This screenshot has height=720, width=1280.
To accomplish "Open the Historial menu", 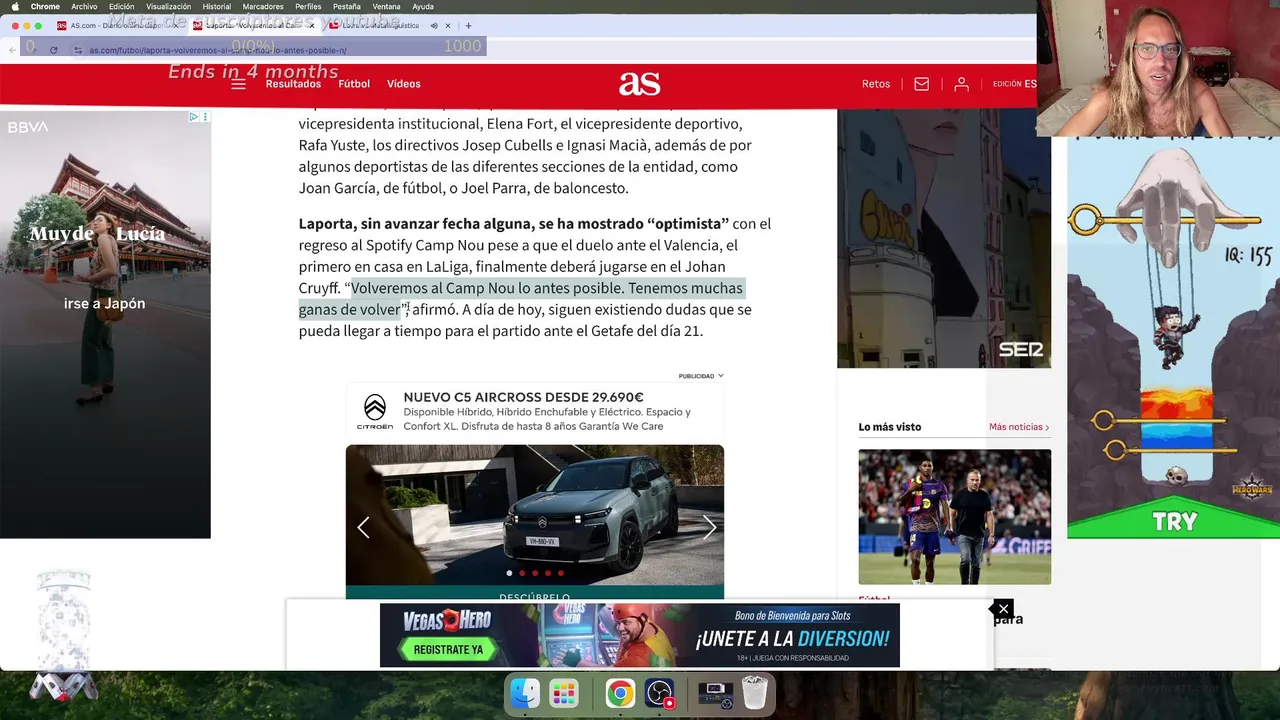I will click(217, 7).
